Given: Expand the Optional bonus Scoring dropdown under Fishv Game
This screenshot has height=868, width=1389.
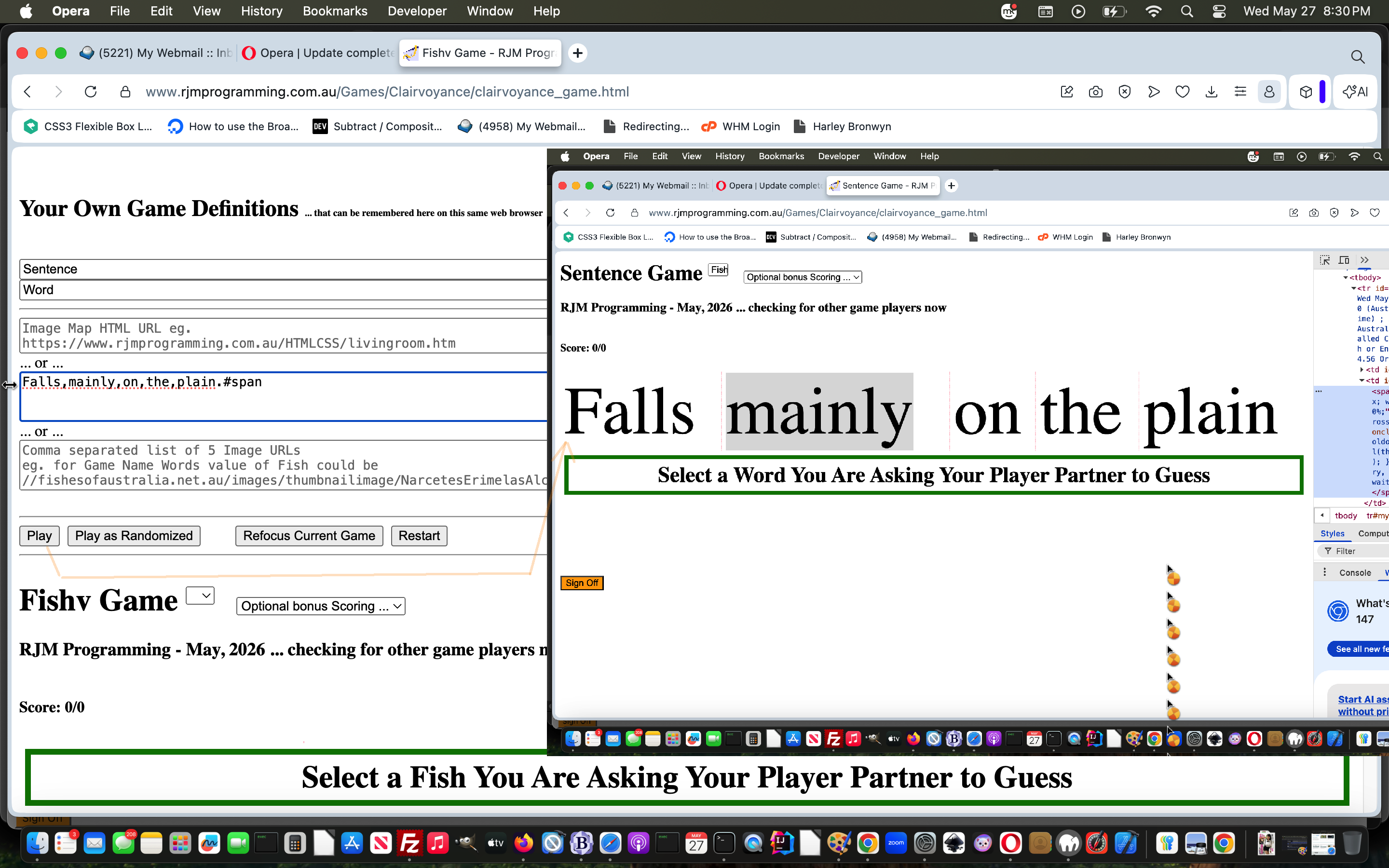Looking at the screenshot, I should 321,606.
